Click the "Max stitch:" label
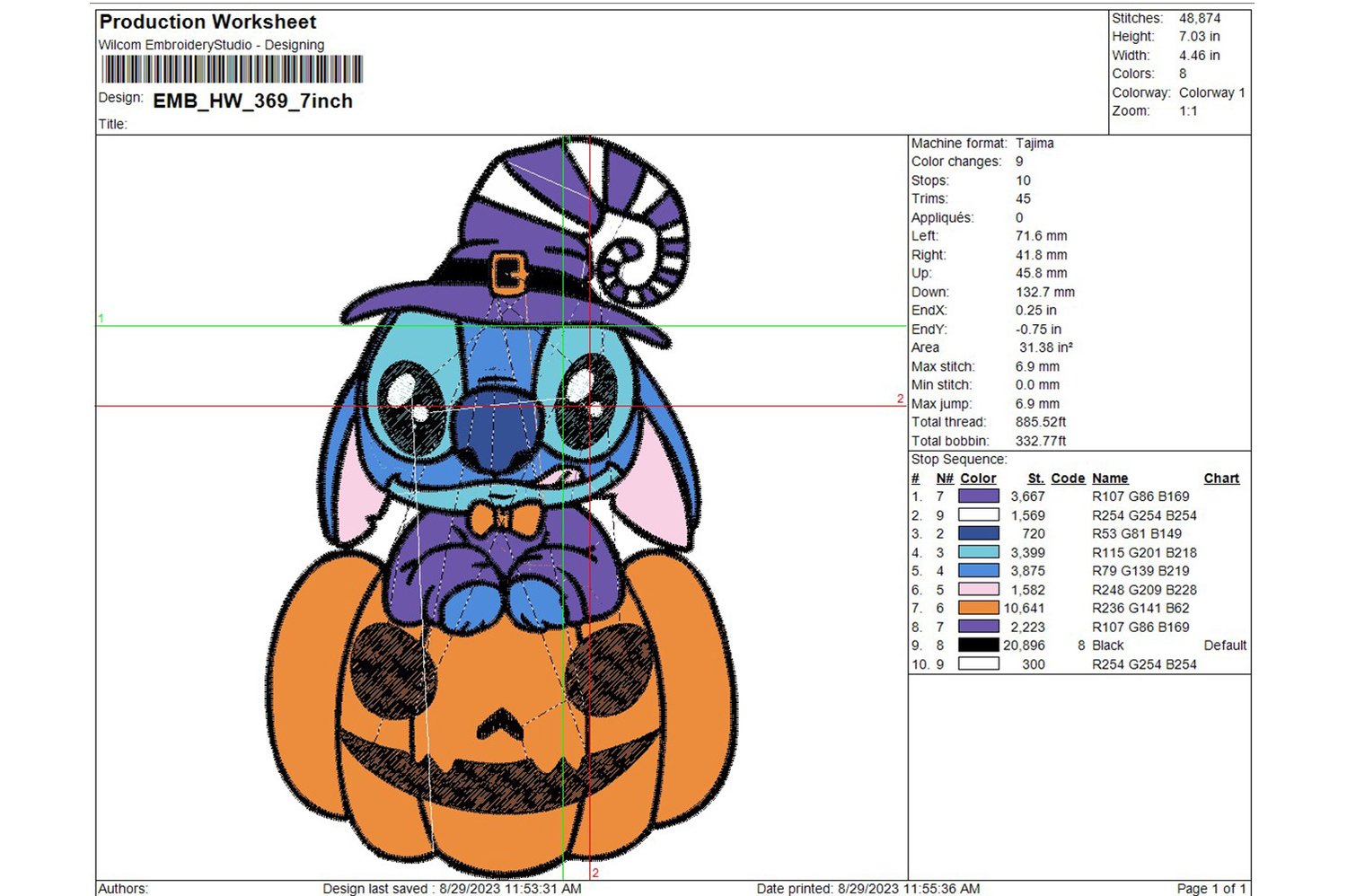 pyautogui.click(x=943, y=366)
